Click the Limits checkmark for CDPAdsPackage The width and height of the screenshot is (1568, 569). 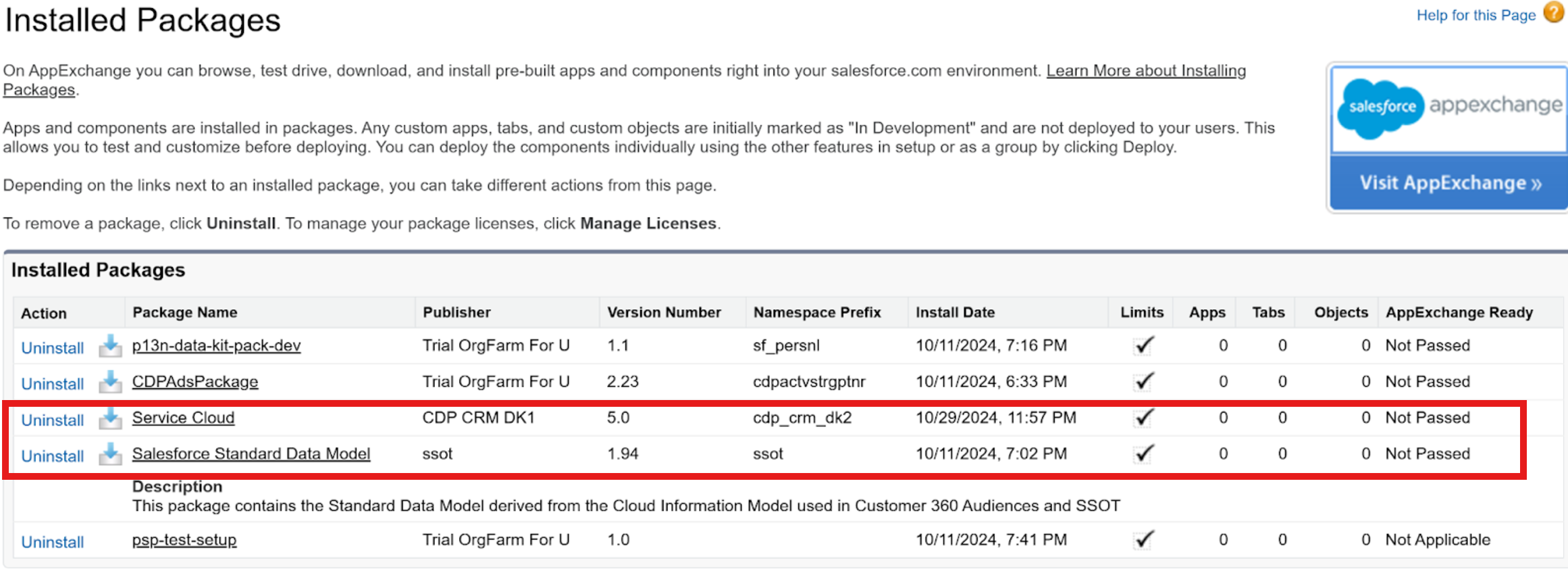[1143, 382]
